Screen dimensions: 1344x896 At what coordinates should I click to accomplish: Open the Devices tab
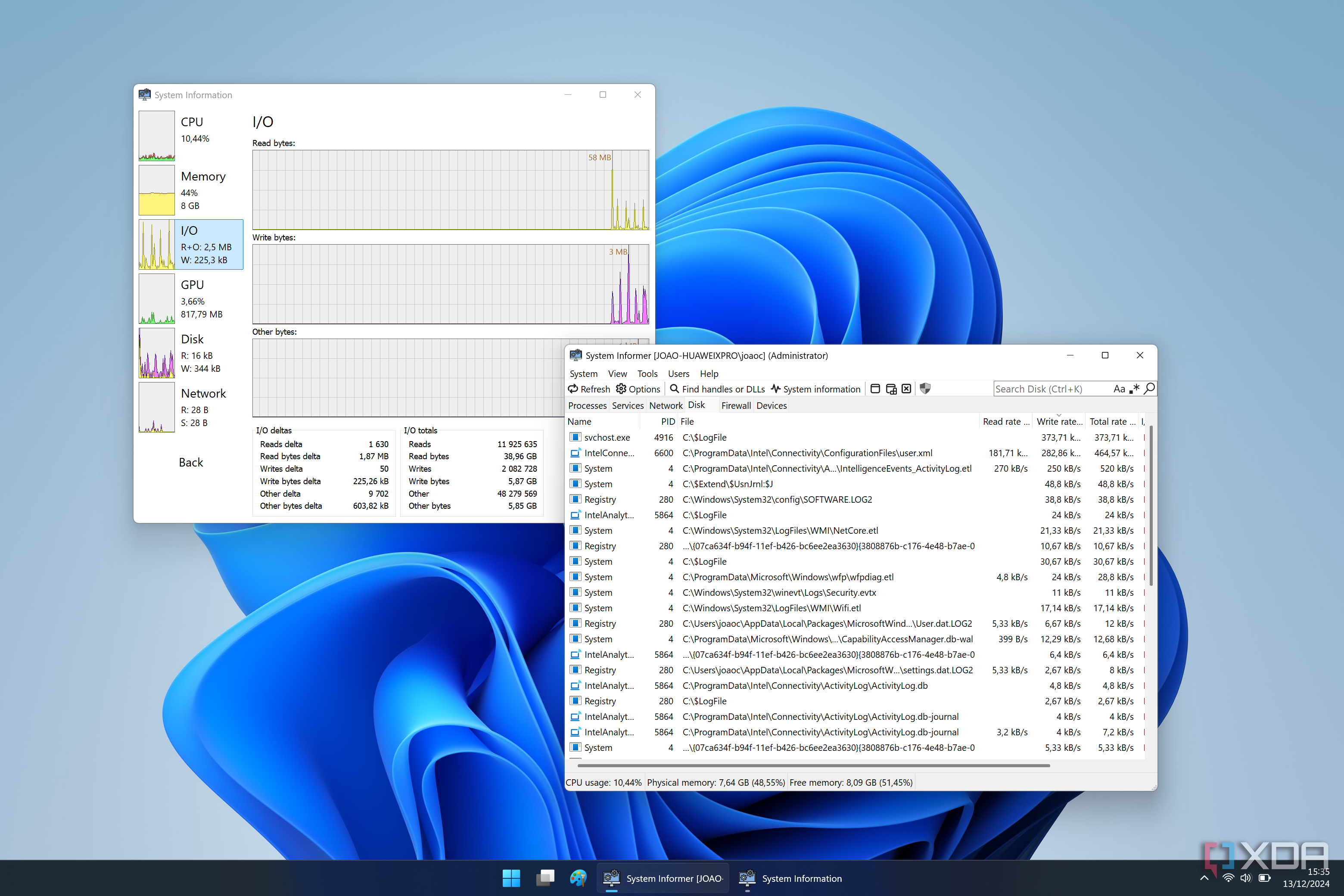[772, 405]
